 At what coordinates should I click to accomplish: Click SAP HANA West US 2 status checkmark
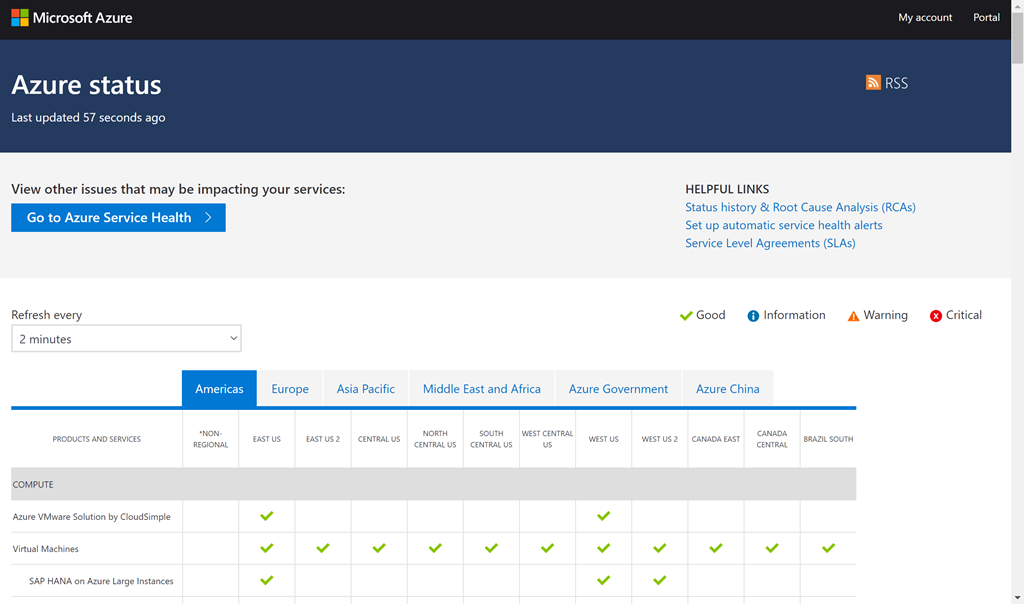(659, 581)
